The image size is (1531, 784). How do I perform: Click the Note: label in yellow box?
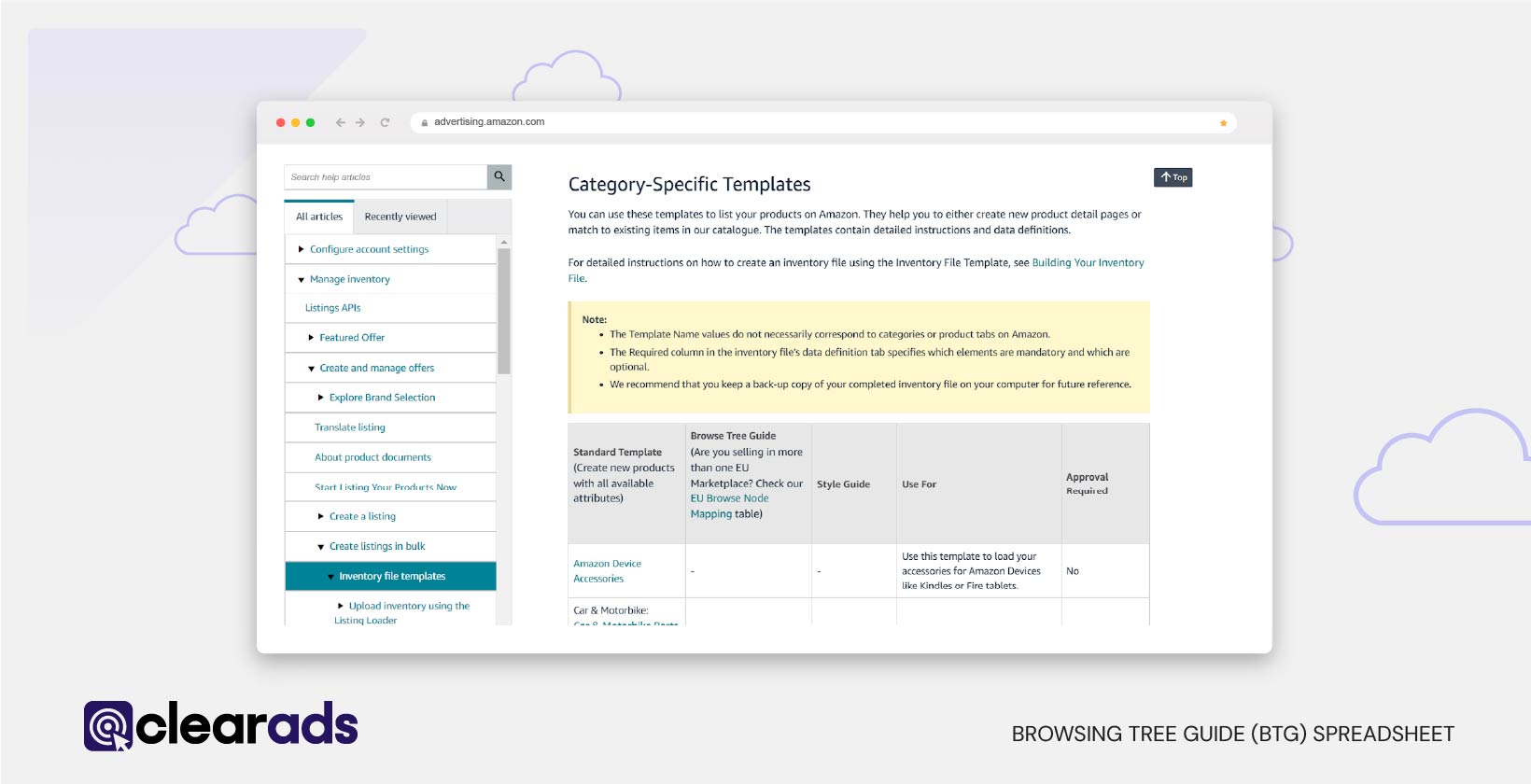pos(595,319)
